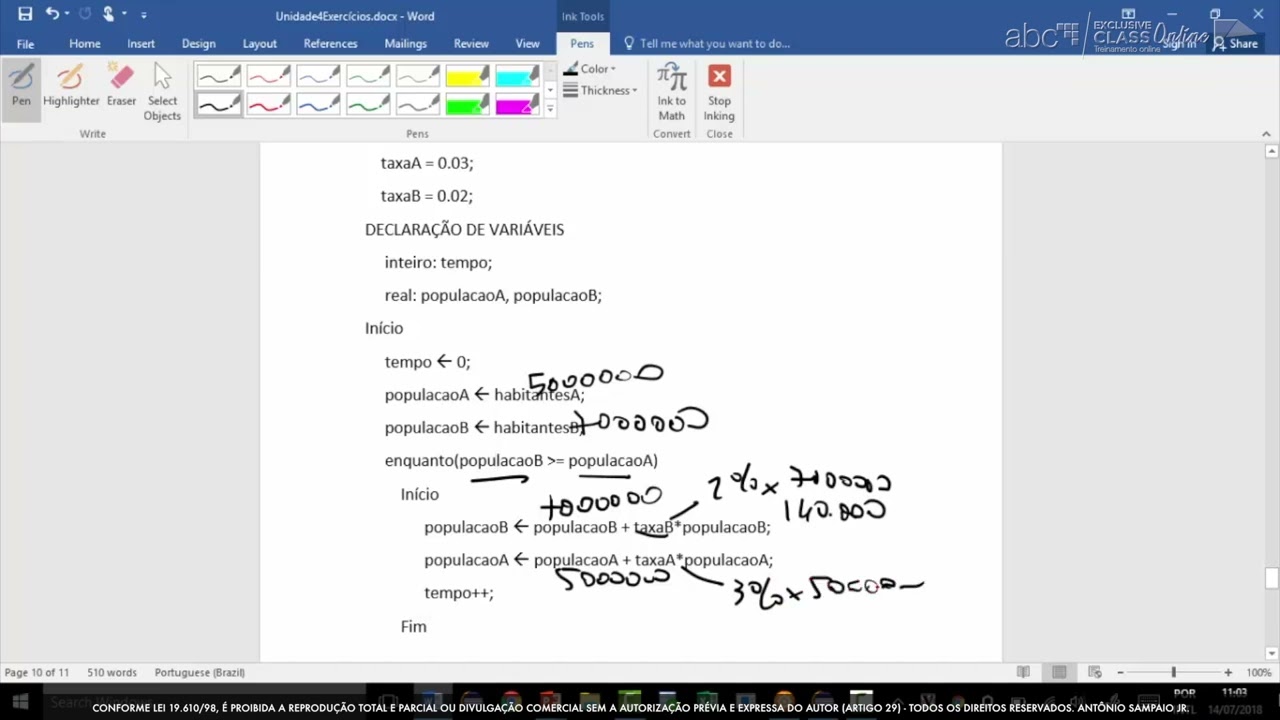Select the Highlighter tool
The width and height of the screenshot is (1280, 720).
click(x=71, y=86)
